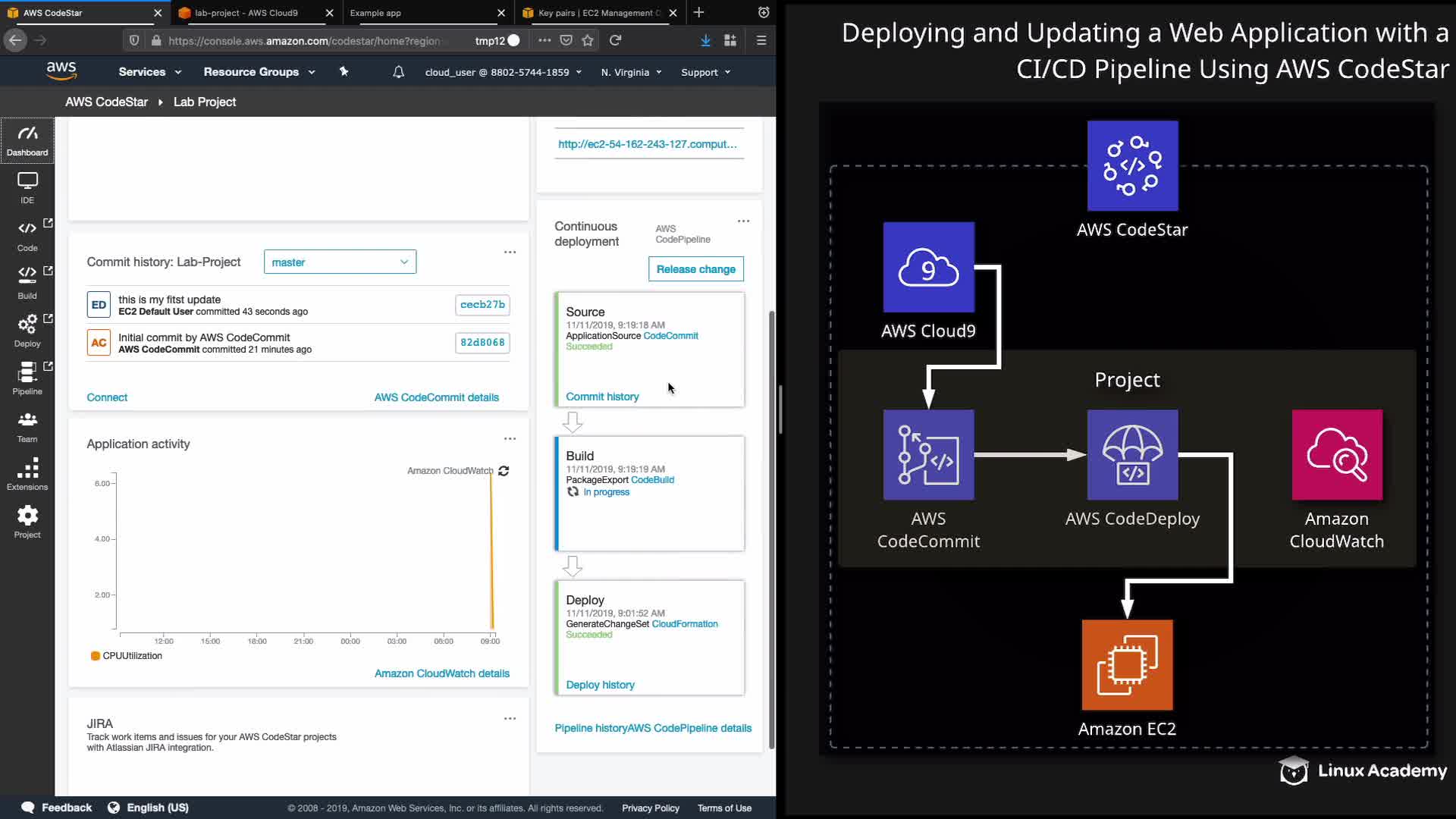Open the Build sidebar icon

27,282
